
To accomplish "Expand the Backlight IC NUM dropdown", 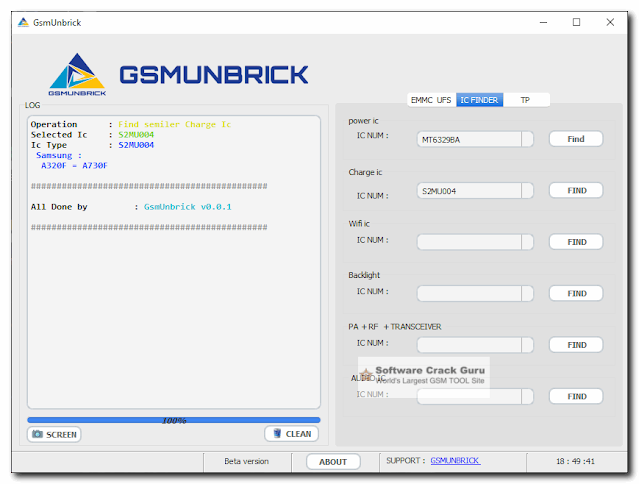I will [527, 293].
